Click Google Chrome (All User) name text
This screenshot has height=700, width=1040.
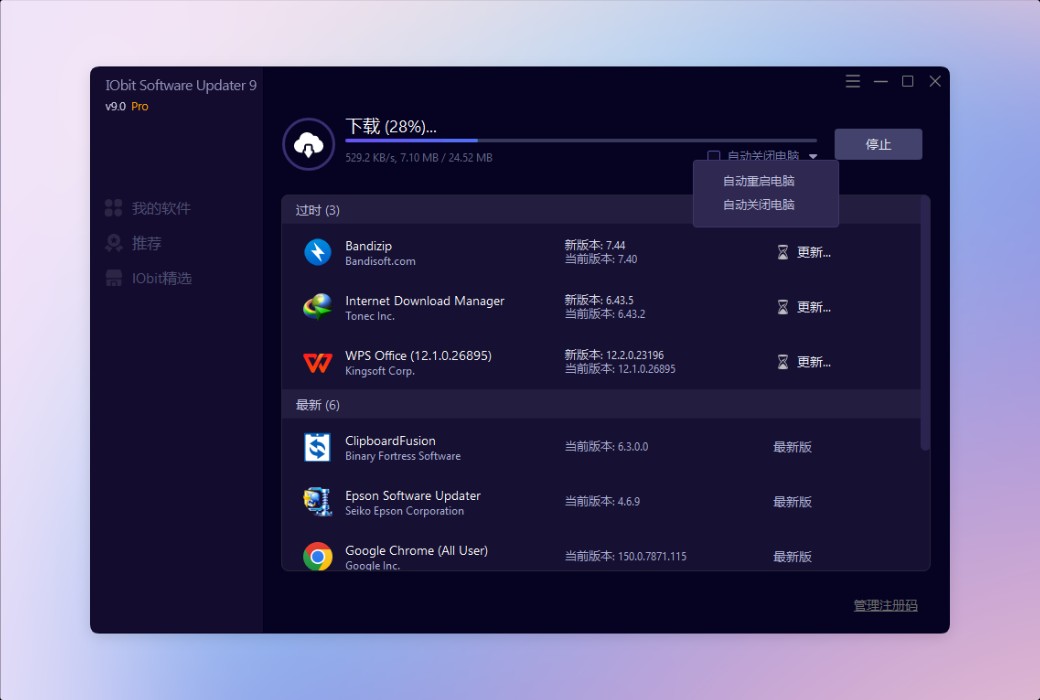point(417,551)
